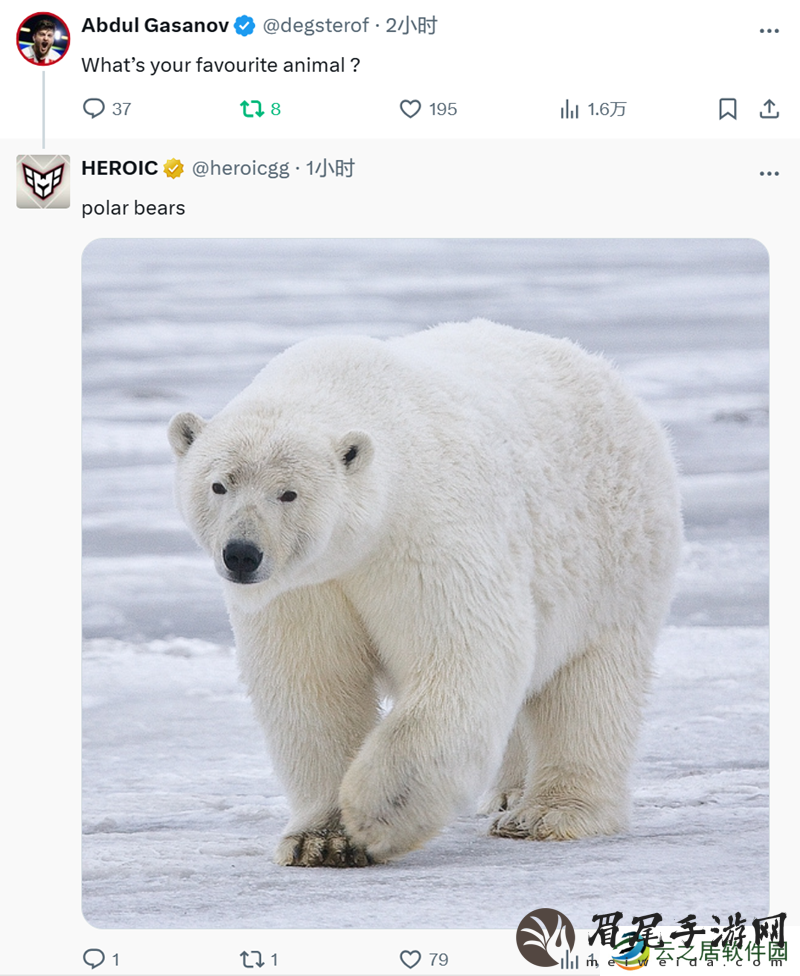Retweet HEROIC's polar bears reply
Image resolution: width=800 pixels, height=976 pixels.
(x=259, y=959)
